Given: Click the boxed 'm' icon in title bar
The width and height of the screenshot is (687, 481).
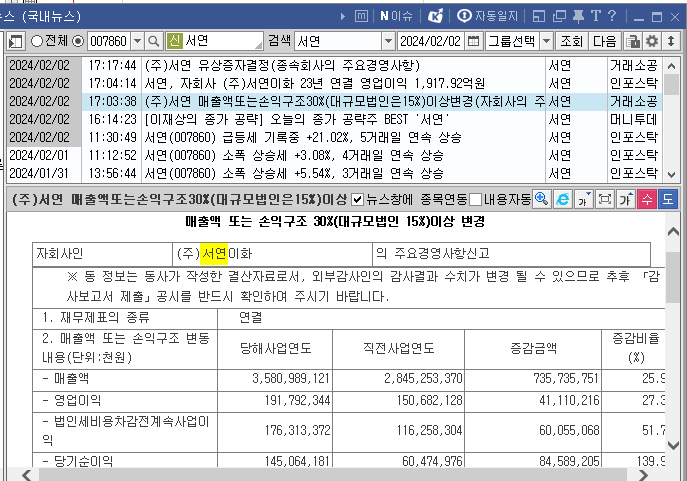Looking at the screenshot, I should coord(361,17).
